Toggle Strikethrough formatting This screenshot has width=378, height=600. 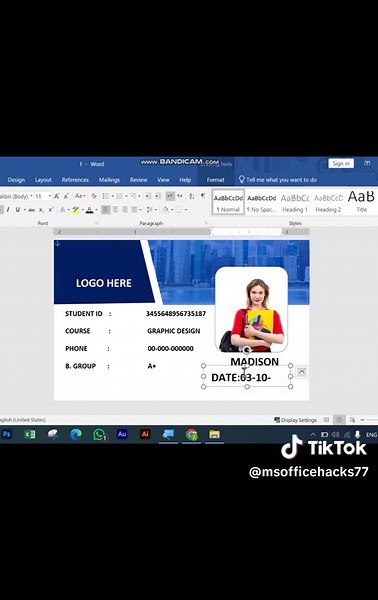pos(31,210)
